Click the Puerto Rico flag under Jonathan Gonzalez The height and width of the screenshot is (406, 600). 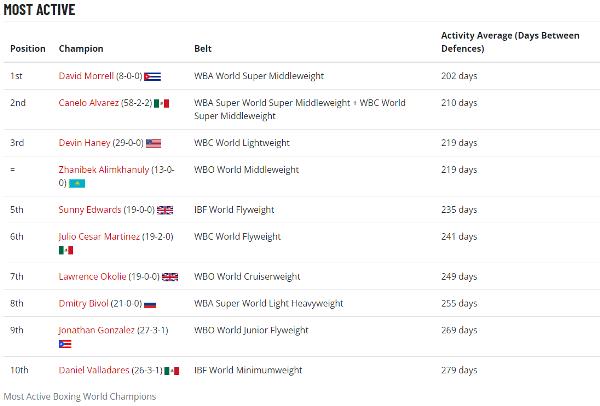pyautogui.click(x=66, y=343)
